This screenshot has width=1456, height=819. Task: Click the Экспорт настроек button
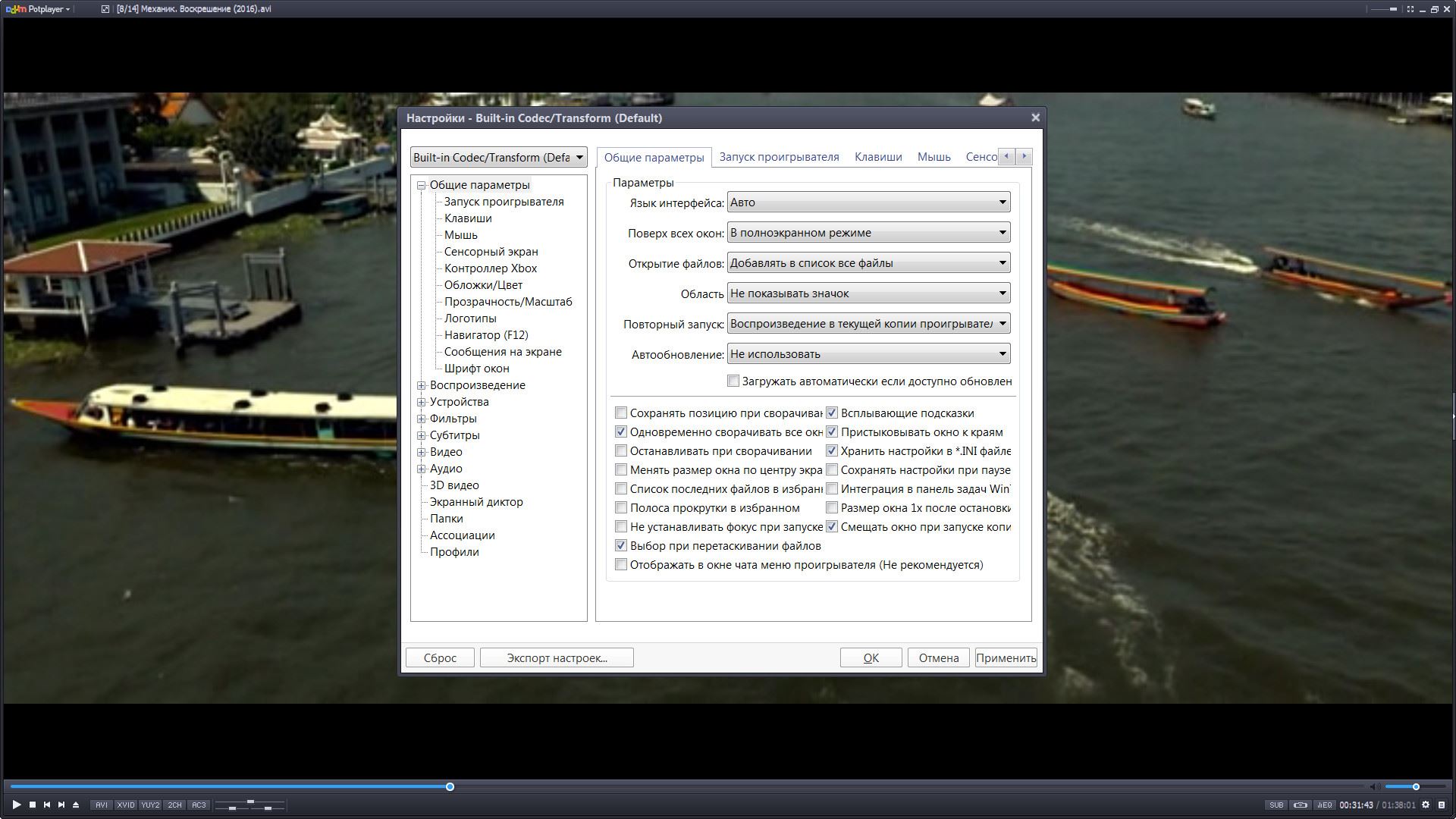coord(557,658)
